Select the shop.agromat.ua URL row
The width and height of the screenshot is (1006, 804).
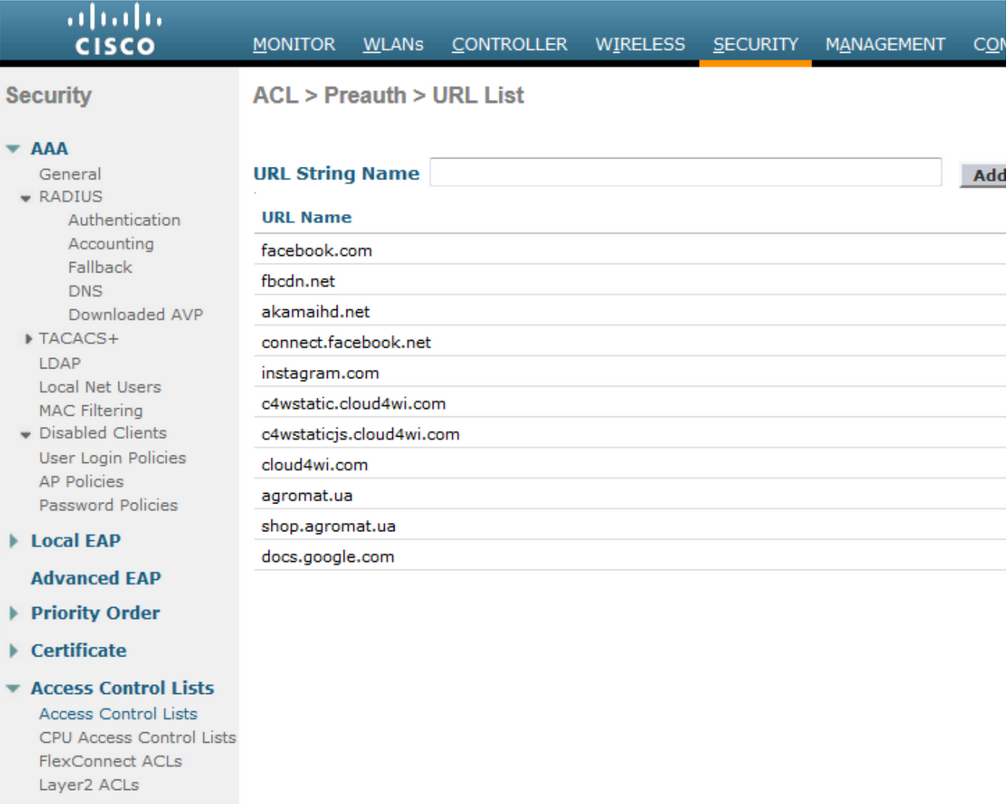630,526
